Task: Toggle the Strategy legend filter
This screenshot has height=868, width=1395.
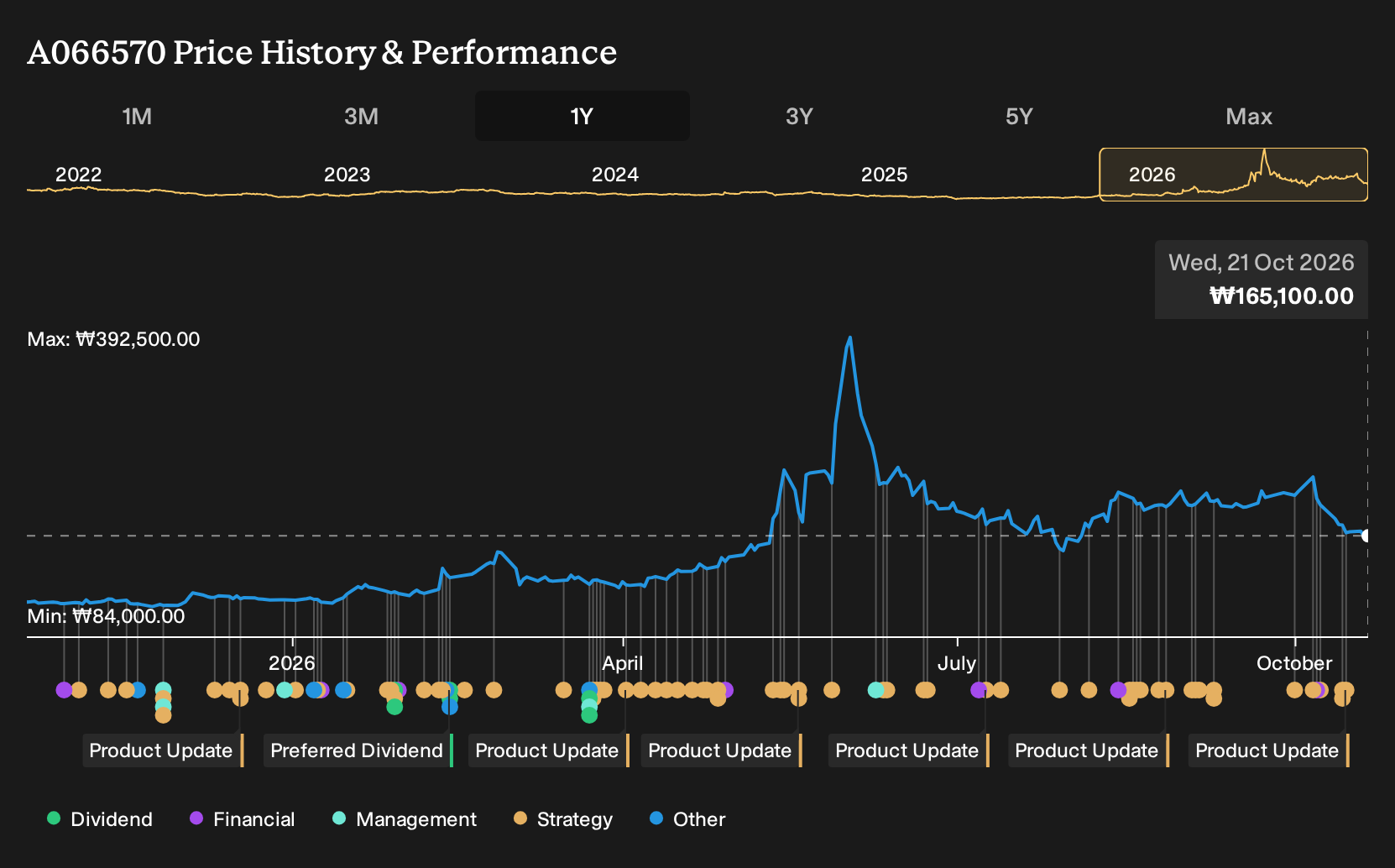Action: [x=563, y=819]
